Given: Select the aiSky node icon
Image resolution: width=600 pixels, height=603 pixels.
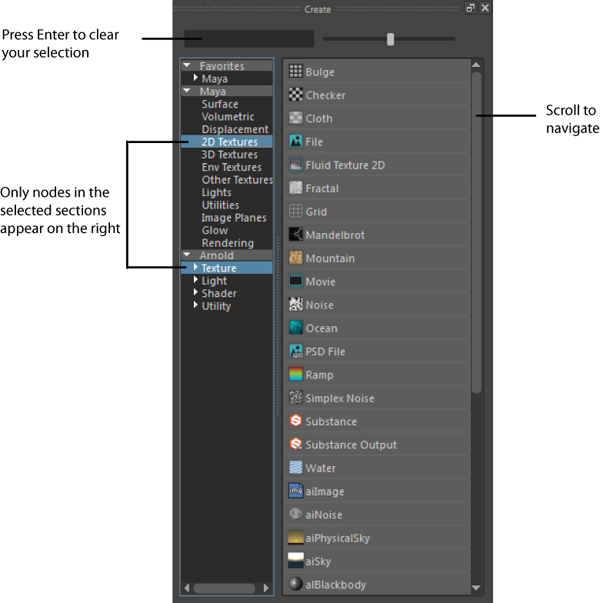Looking at the screenshot, I should pos(296,561).
